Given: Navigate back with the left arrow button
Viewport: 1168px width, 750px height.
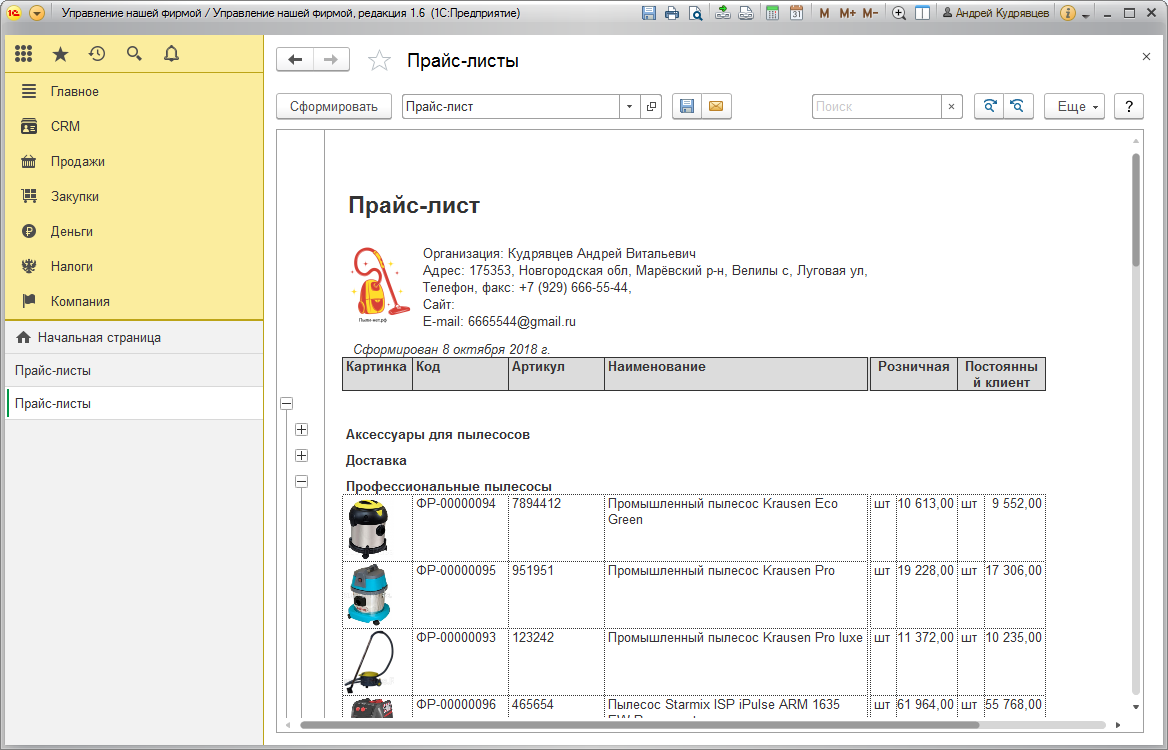Looking at the screenshot, I should point(295,60).
